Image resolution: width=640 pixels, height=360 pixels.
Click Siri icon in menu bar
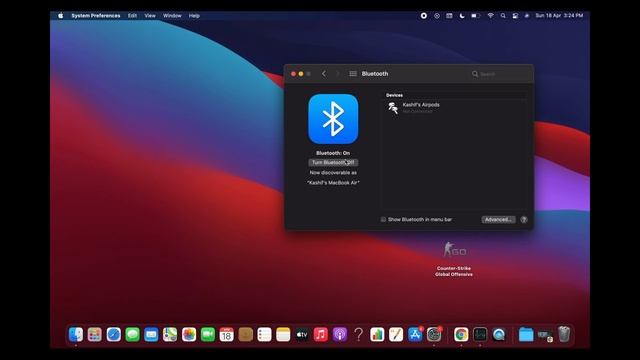point(527,16)
